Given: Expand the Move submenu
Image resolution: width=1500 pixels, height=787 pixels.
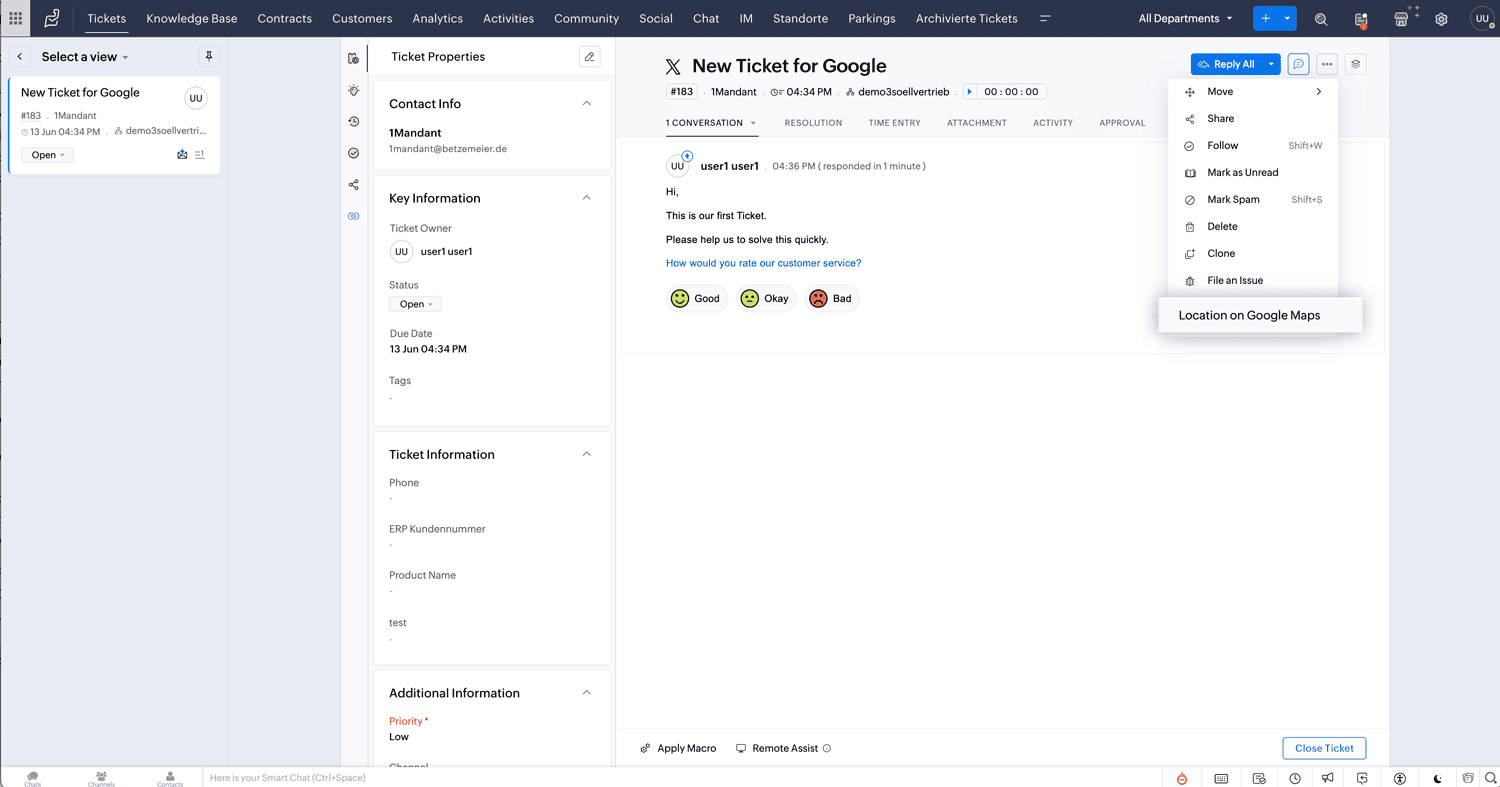Looking at the screenshot, I should (1253, 92).
